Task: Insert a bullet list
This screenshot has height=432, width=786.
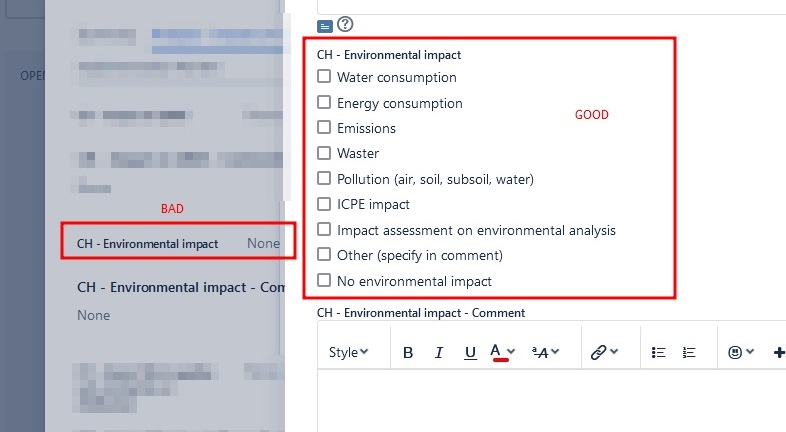Action: point(658,353)
